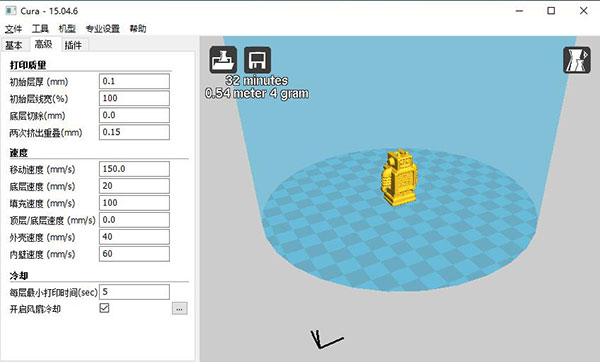Open fan cooling extra settings ellipsis button
Image resolution: width=600 pixels, height=362 pixels.
click(179, 308)
